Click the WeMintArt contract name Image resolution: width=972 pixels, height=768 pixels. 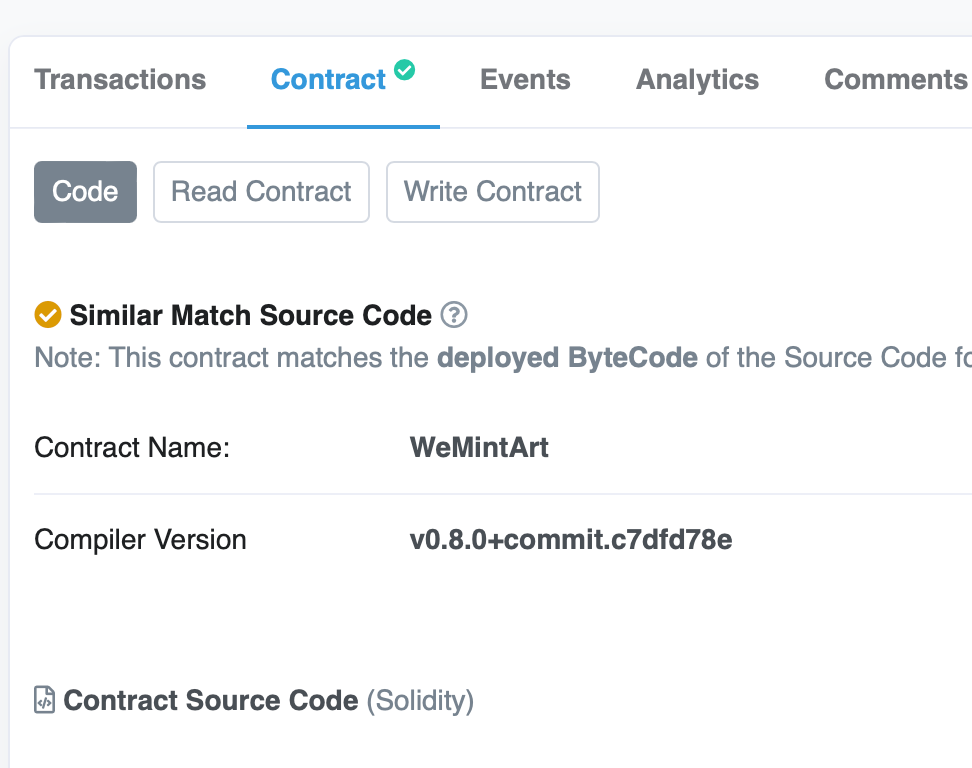click(479, 447)
